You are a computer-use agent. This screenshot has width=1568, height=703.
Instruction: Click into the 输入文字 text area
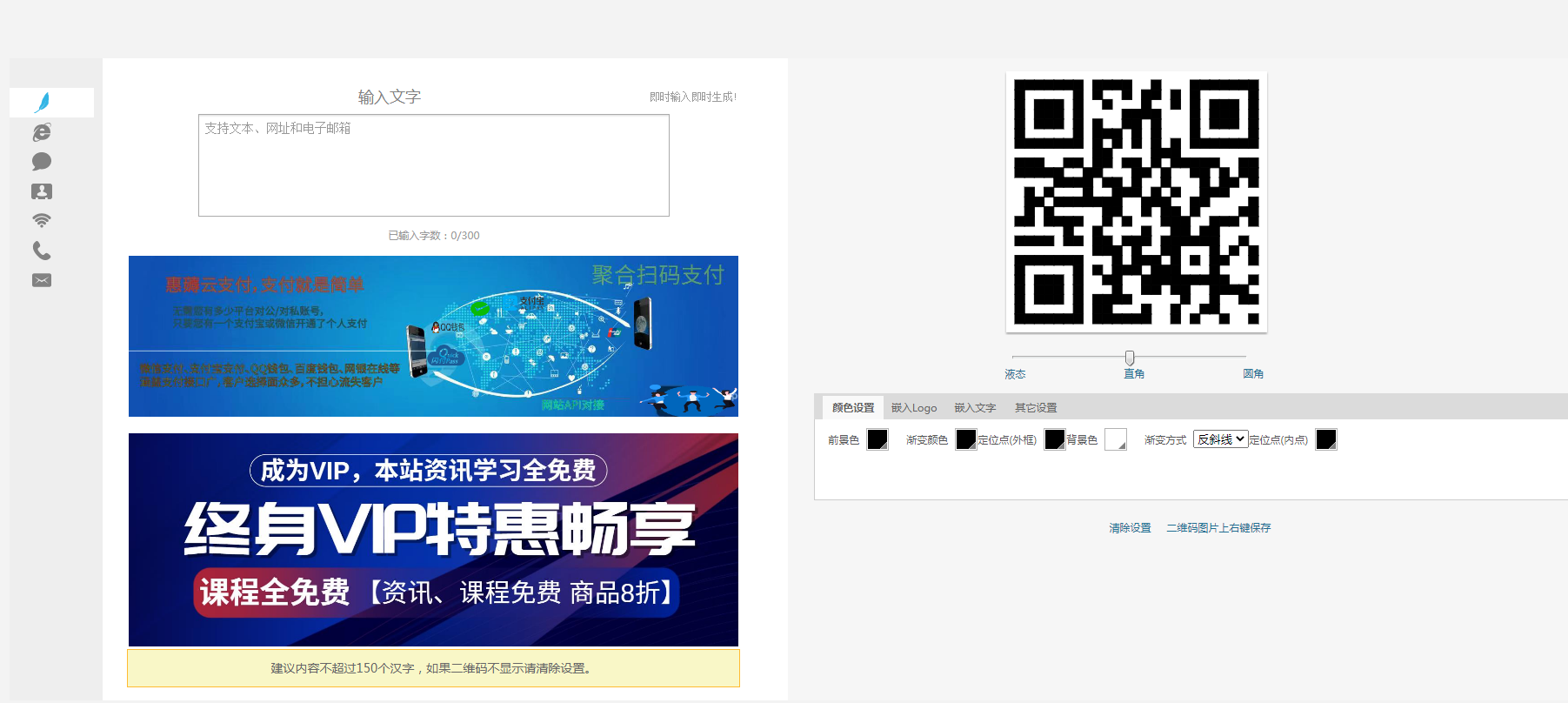tap(433, 165)
